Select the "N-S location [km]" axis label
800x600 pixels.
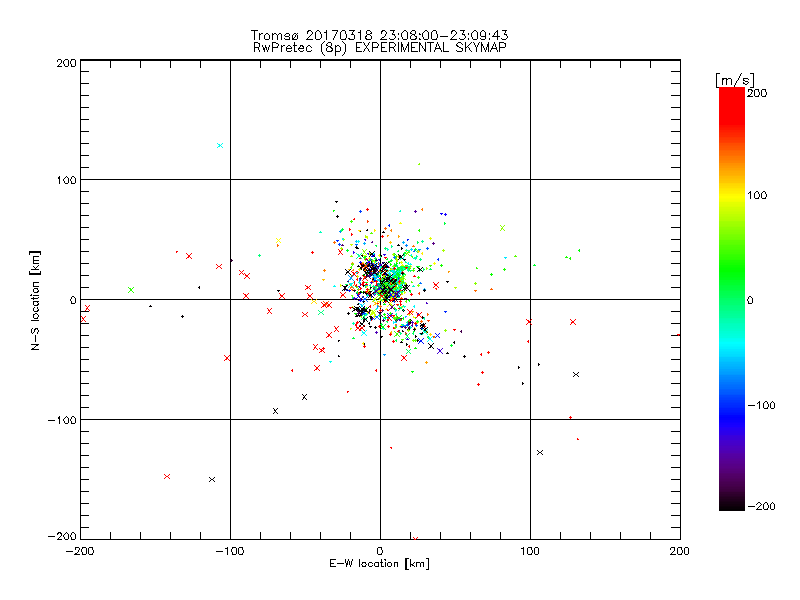click(35, 300)
